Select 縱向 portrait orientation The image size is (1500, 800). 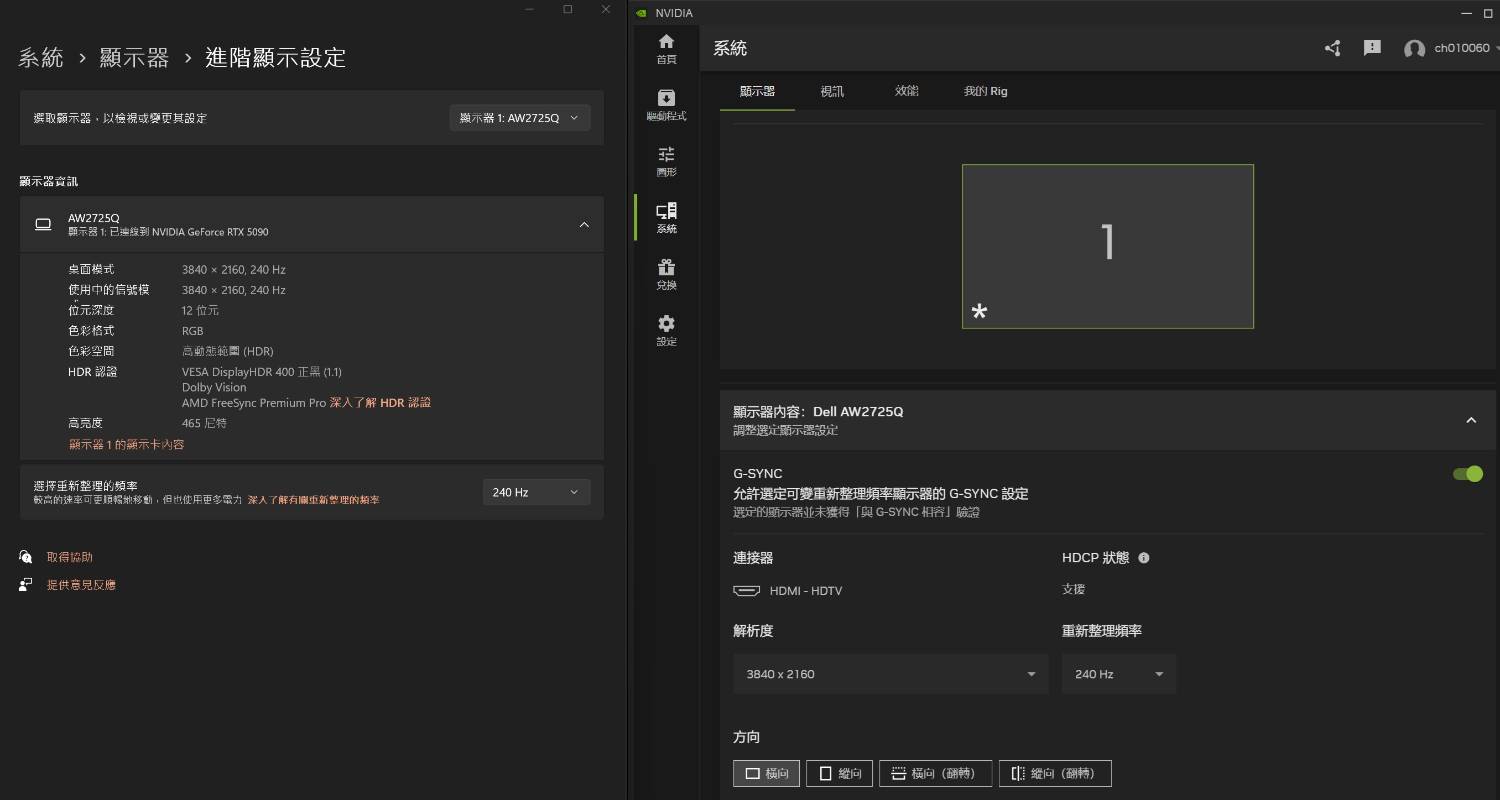click(839, 774)
